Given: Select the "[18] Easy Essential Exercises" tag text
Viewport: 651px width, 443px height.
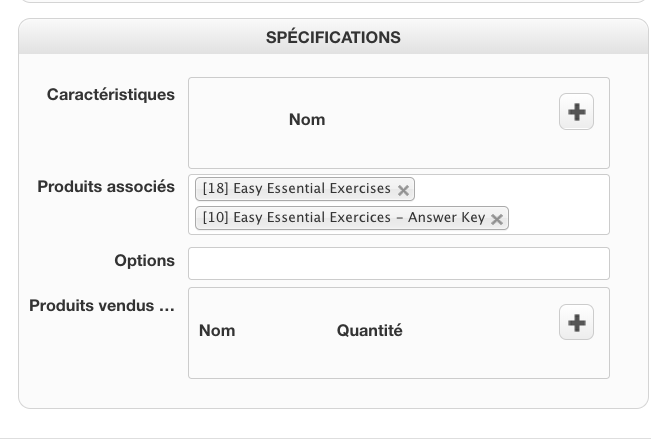Looking at the screenshot, I should click(296, 189).
